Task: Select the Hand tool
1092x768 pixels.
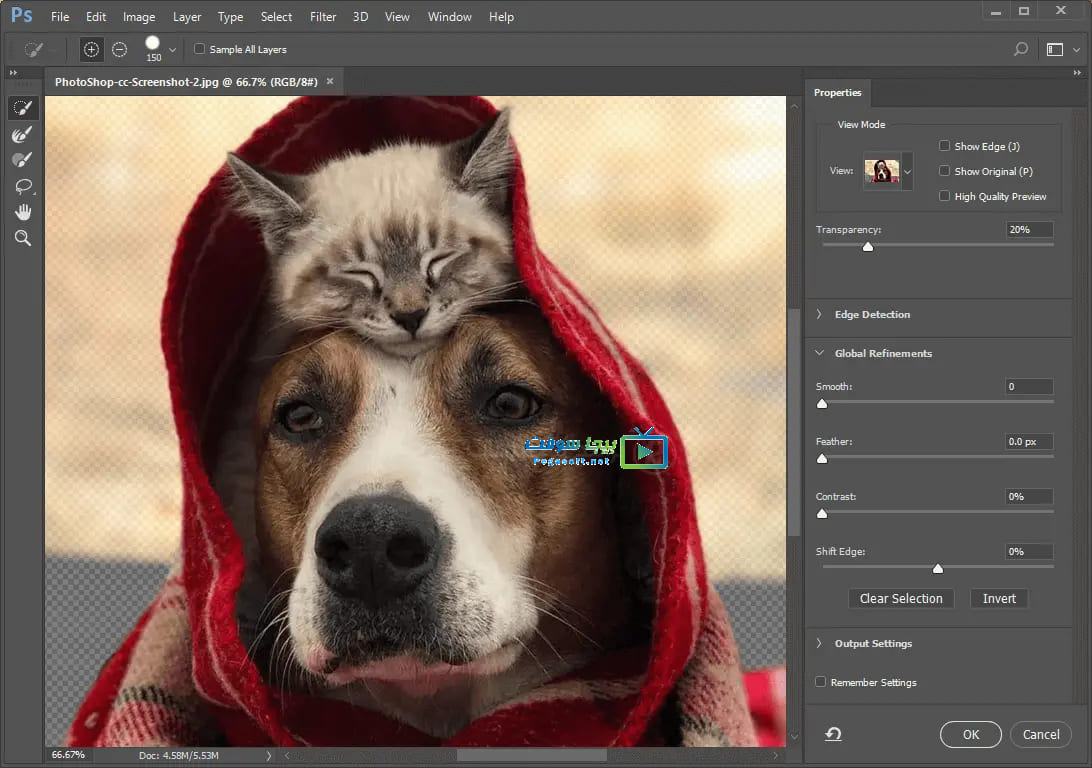Action: pos(22,212)
